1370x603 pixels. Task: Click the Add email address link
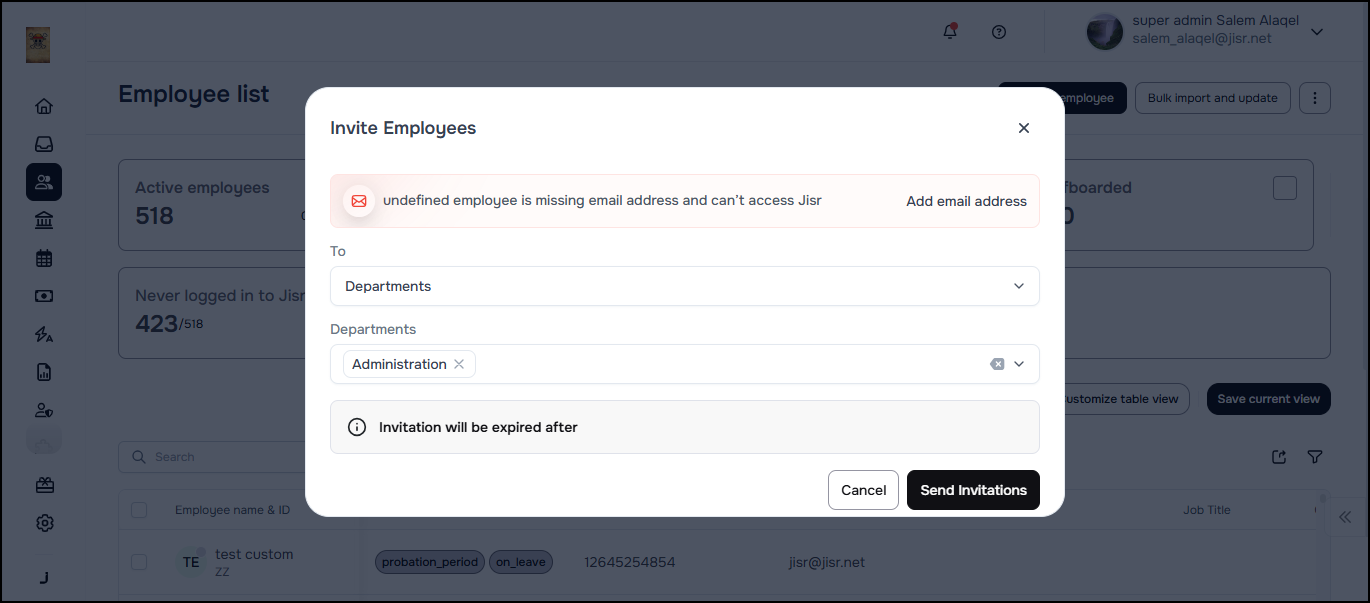coord(966,201)
